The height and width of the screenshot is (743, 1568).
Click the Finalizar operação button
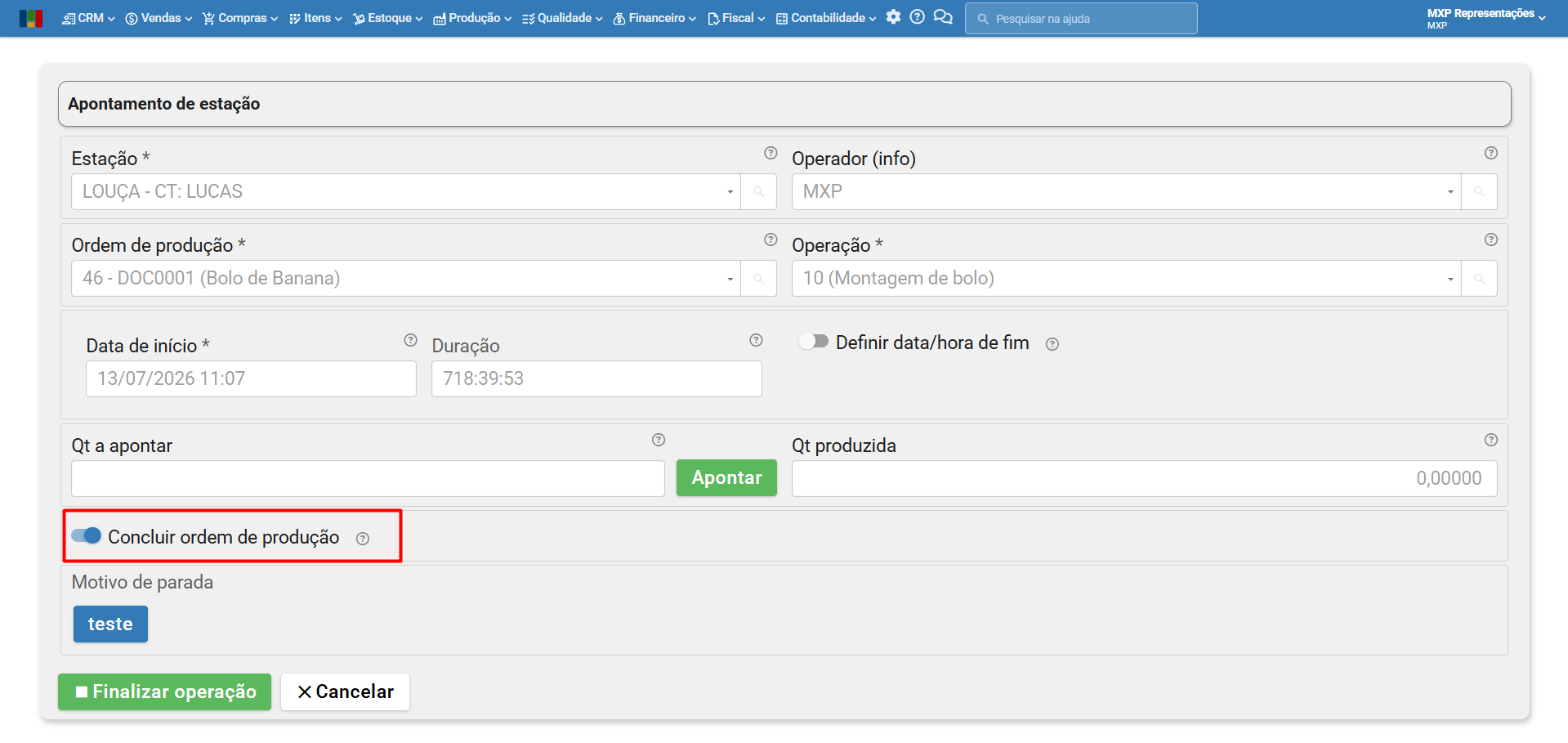tap(164, 692)
